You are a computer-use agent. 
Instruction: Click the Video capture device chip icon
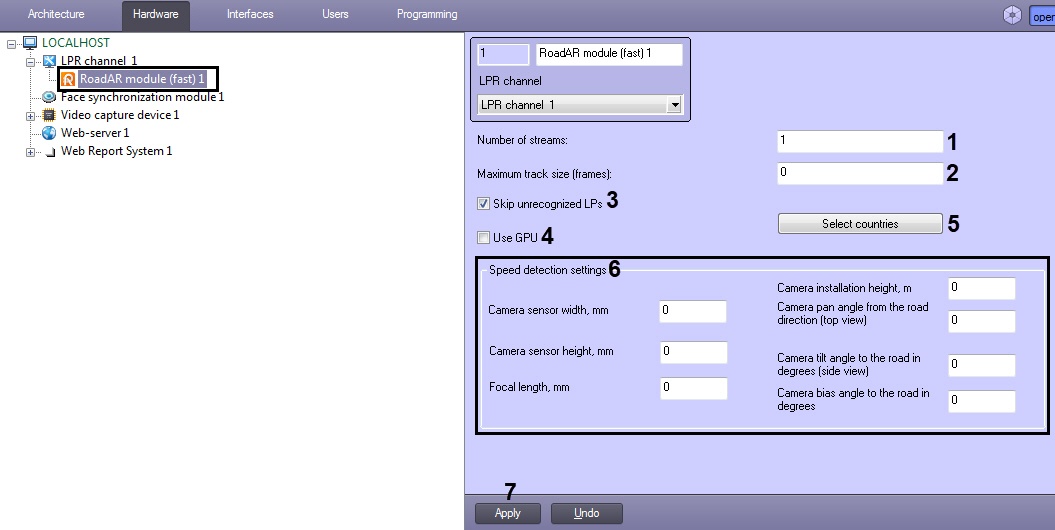click(x=48, y=115)
